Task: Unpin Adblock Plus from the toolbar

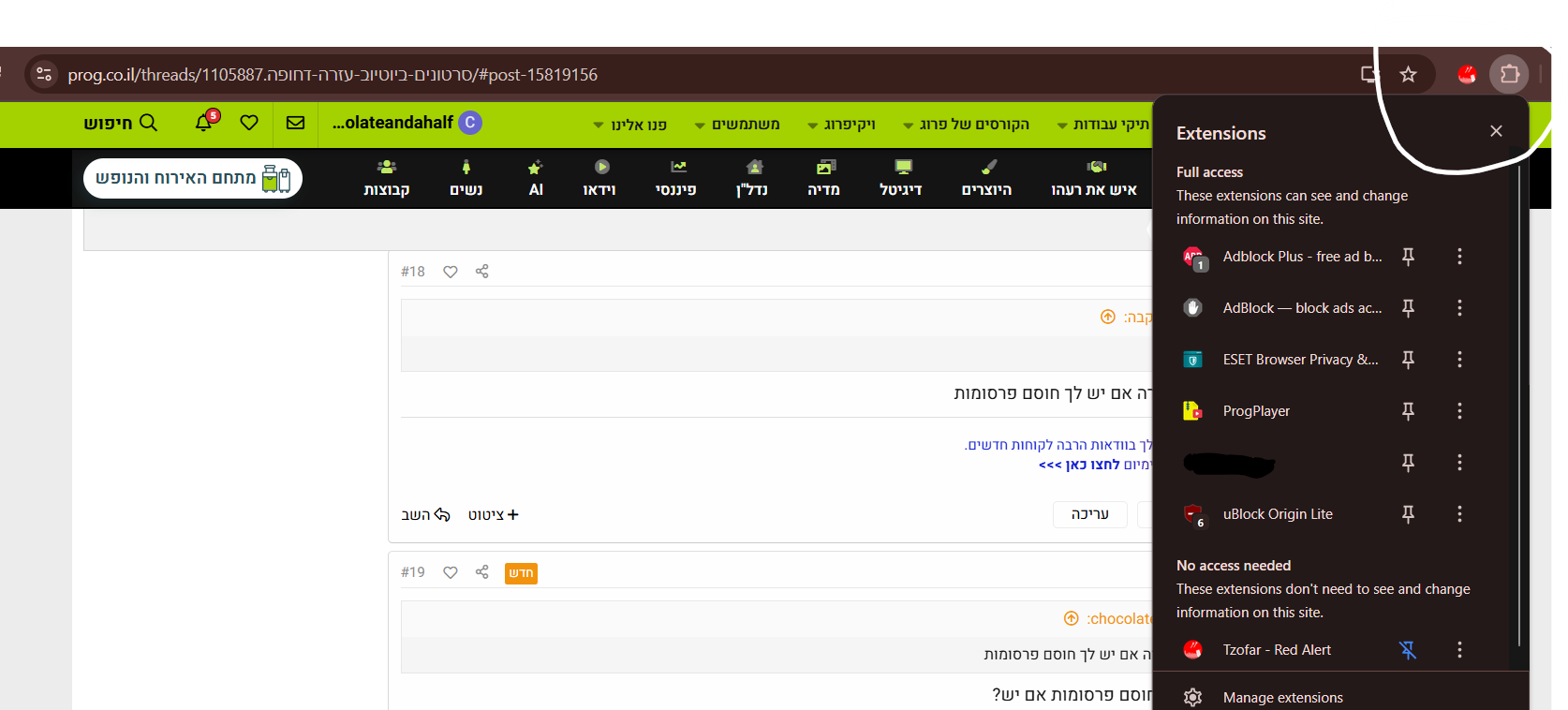Action: coord(1408,257)
